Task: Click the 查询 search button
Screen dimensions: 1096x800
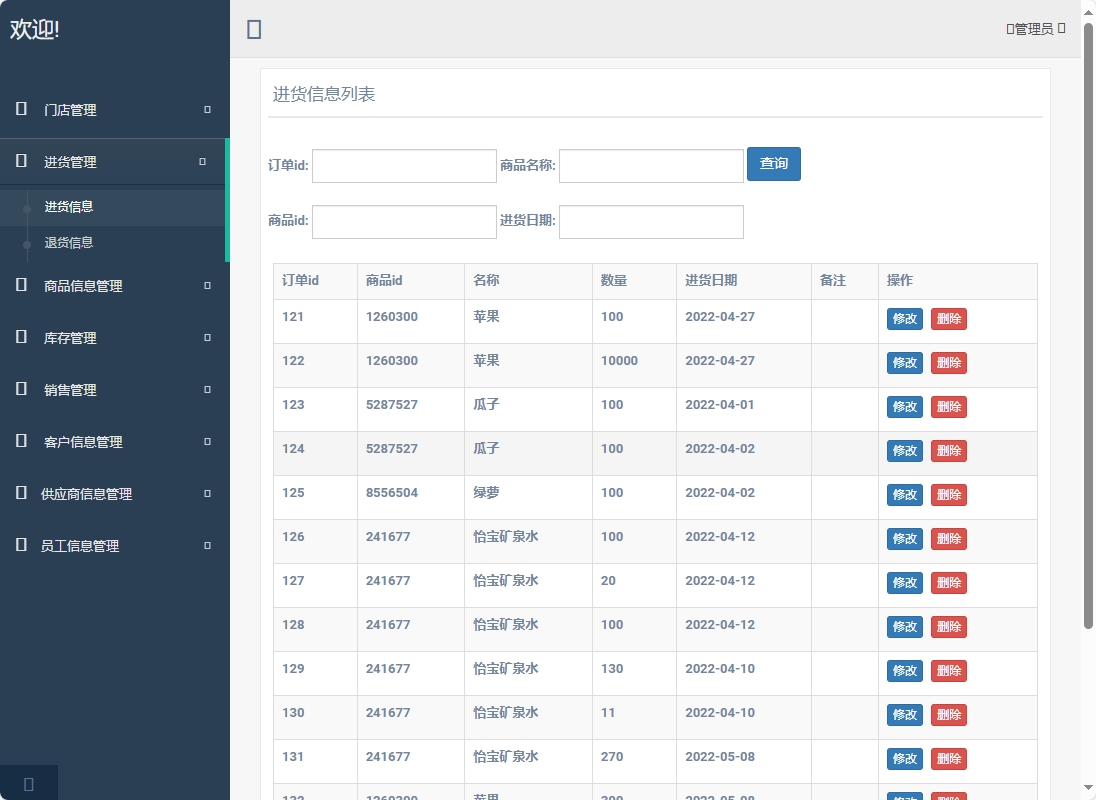Action: click(774, 163)
